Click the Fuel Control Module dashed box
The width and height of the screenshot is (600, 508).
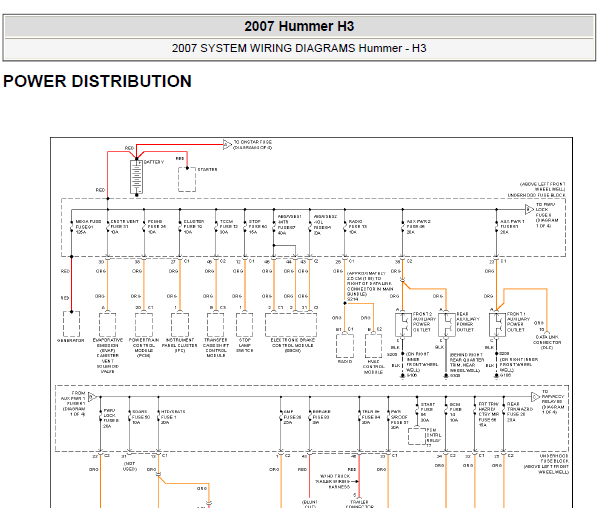373,346
